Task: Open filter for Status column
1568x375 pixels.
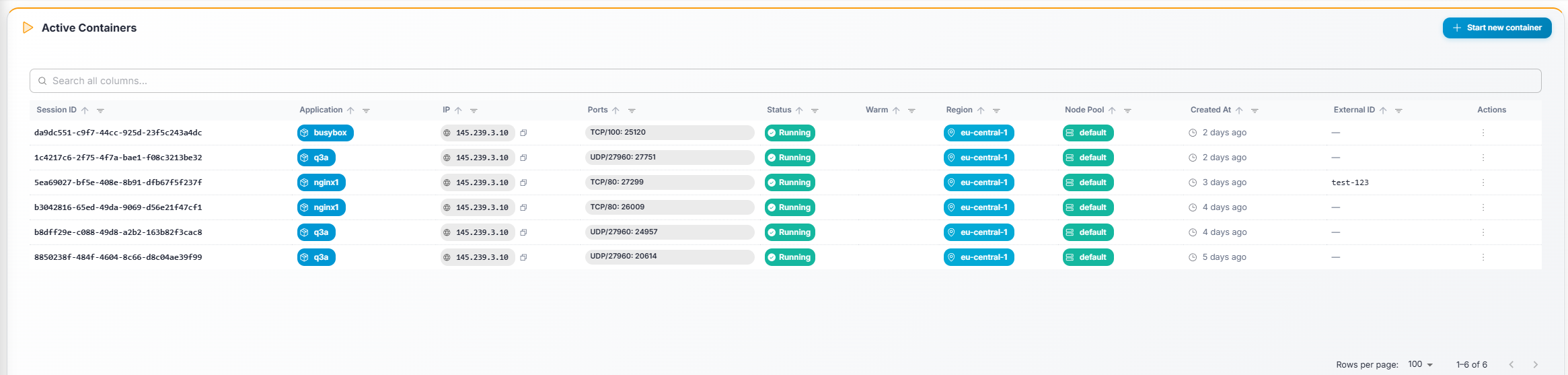Action: 815,110
